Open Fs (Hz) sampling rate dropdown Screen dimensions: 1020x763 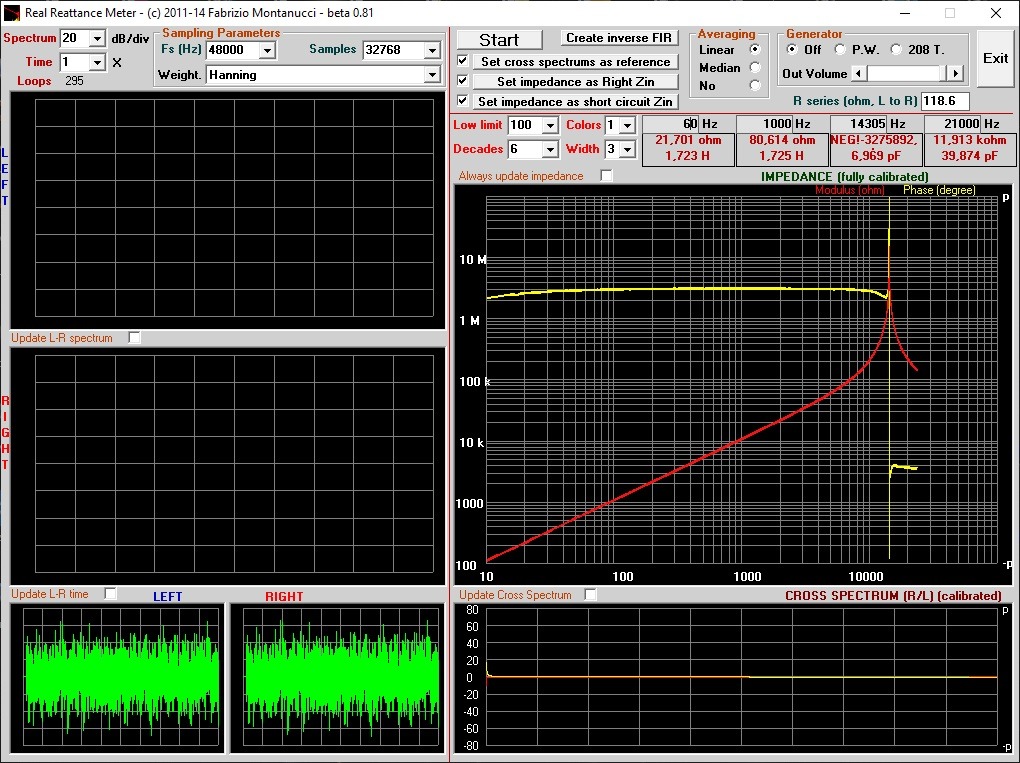click(267, 50)
